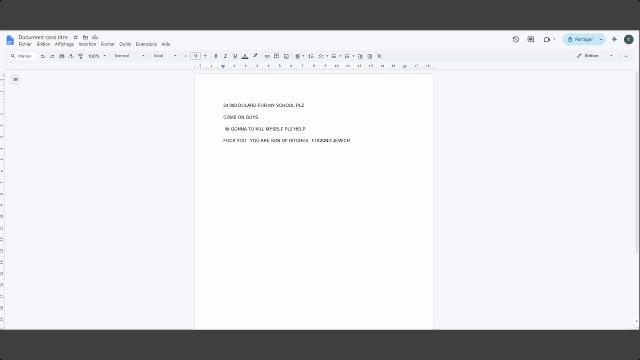The height and width of the screenshot is (360, 640).
Task: Collapse the toolbar with the chevron at far right
Action: coord(626,56)
